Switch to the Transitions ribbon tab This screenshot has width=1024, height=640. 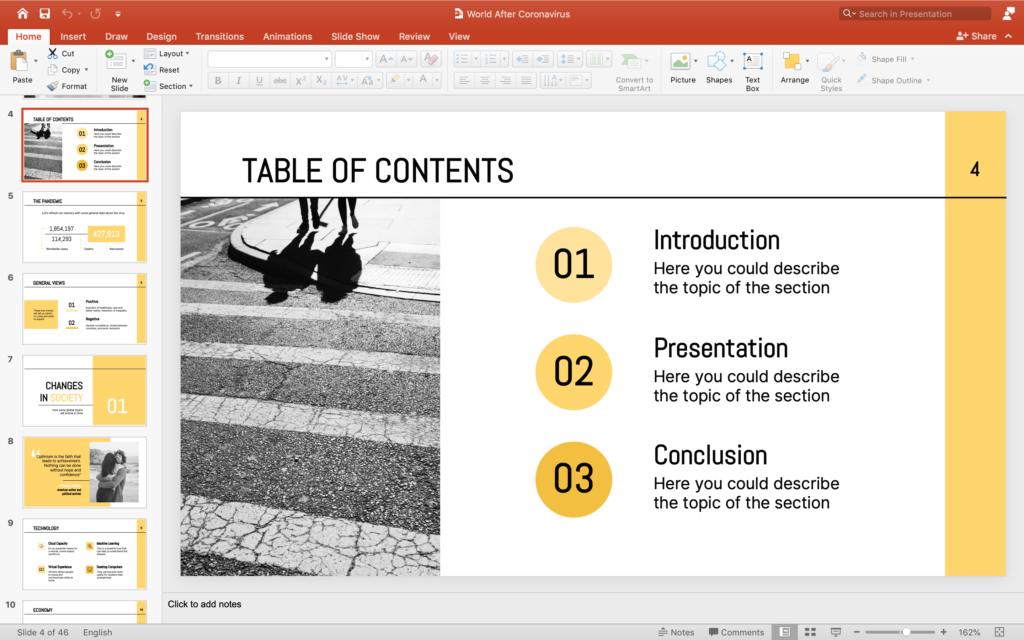coord(219,36)
